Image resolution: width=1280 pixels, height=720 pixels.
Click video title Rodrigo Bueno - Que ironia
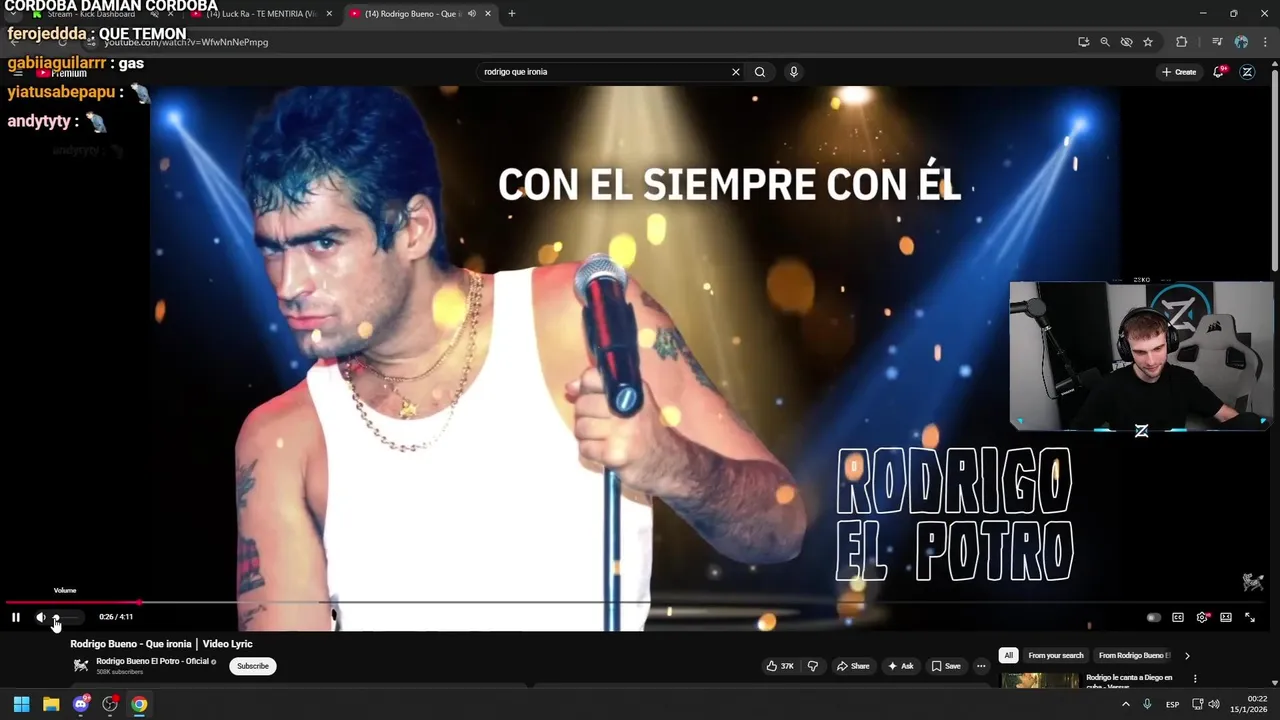(161, 644)
